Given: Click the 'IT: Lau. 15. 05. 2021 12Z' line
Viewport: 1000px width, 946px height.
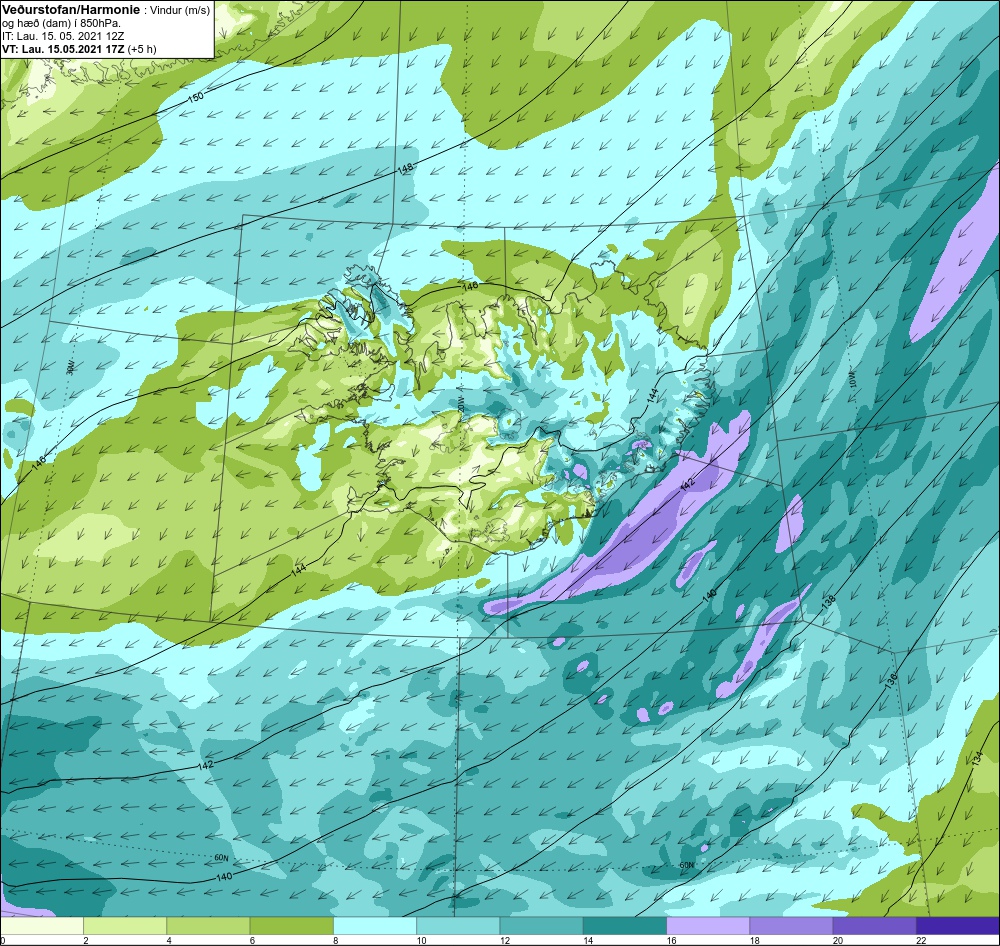Looking at the screenshot, I should pyautogui.click(x=62, y=36).
